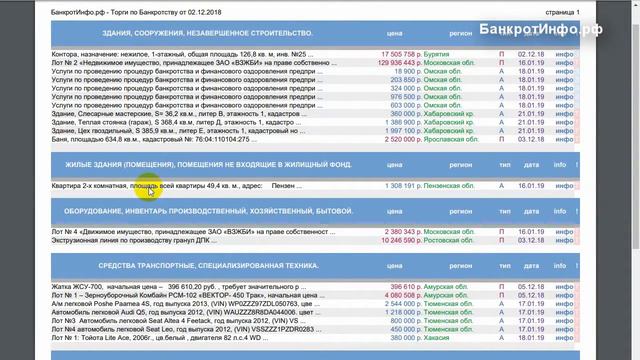Click the ЖИЛЫЕ ЗДАНИЯ (ПОМЕЩЕНИЯ) section header

click(209, 165)
